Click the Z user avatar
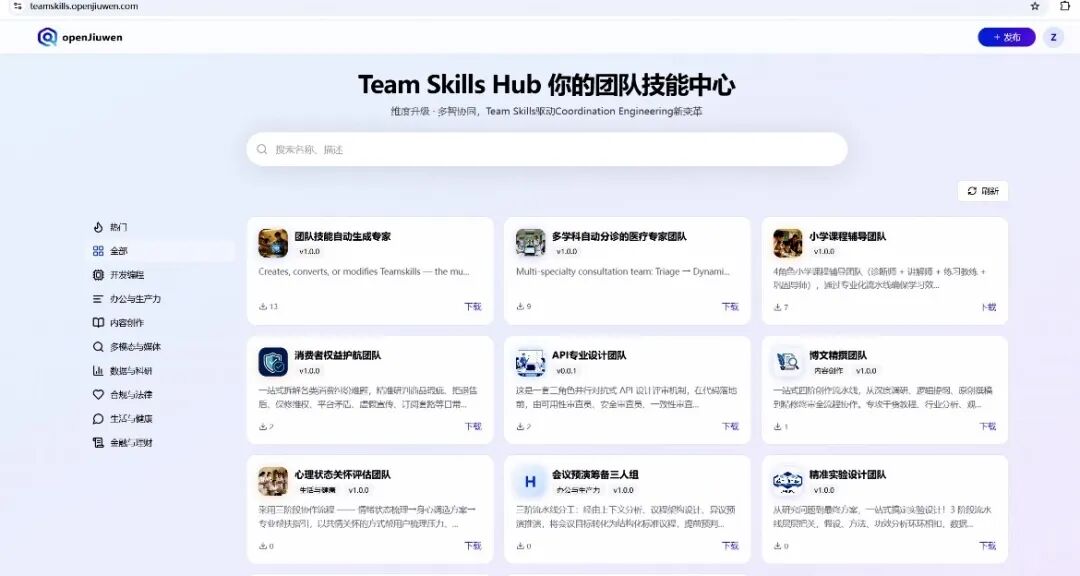 click(x=1052, y=37)
